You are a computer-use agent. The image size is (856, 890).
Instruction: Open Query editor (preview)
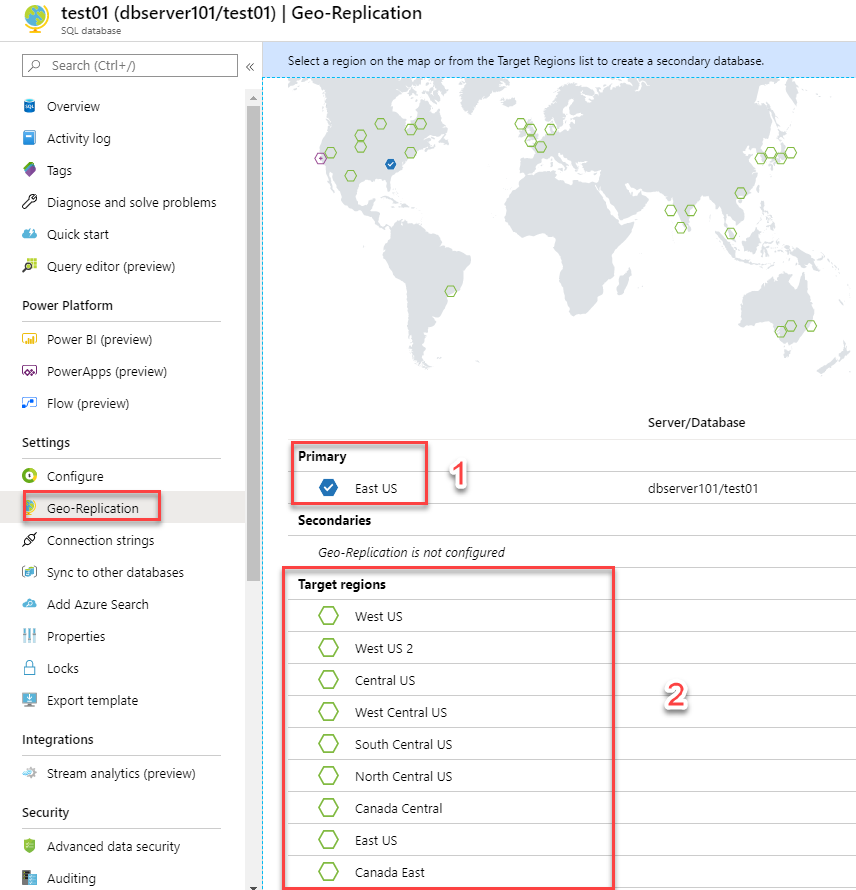point(111,266)
